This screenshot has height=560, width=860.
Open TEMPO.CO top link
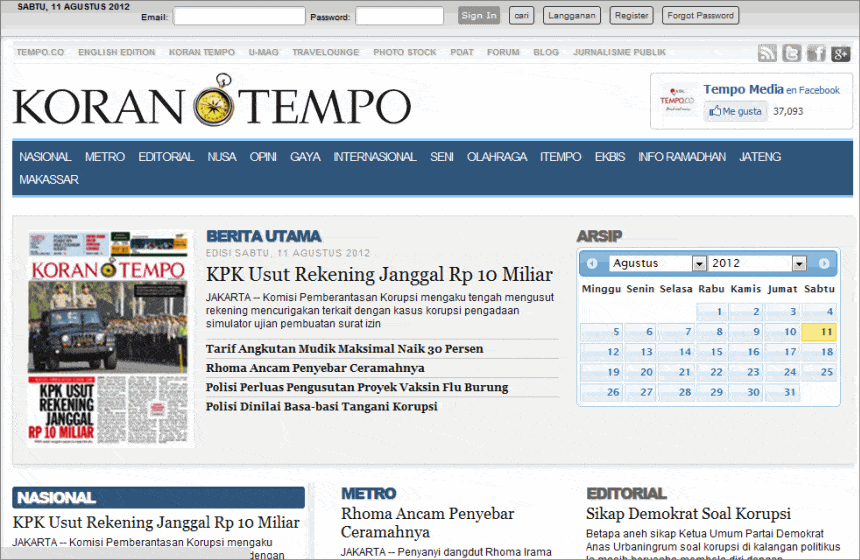click(40, 52)
